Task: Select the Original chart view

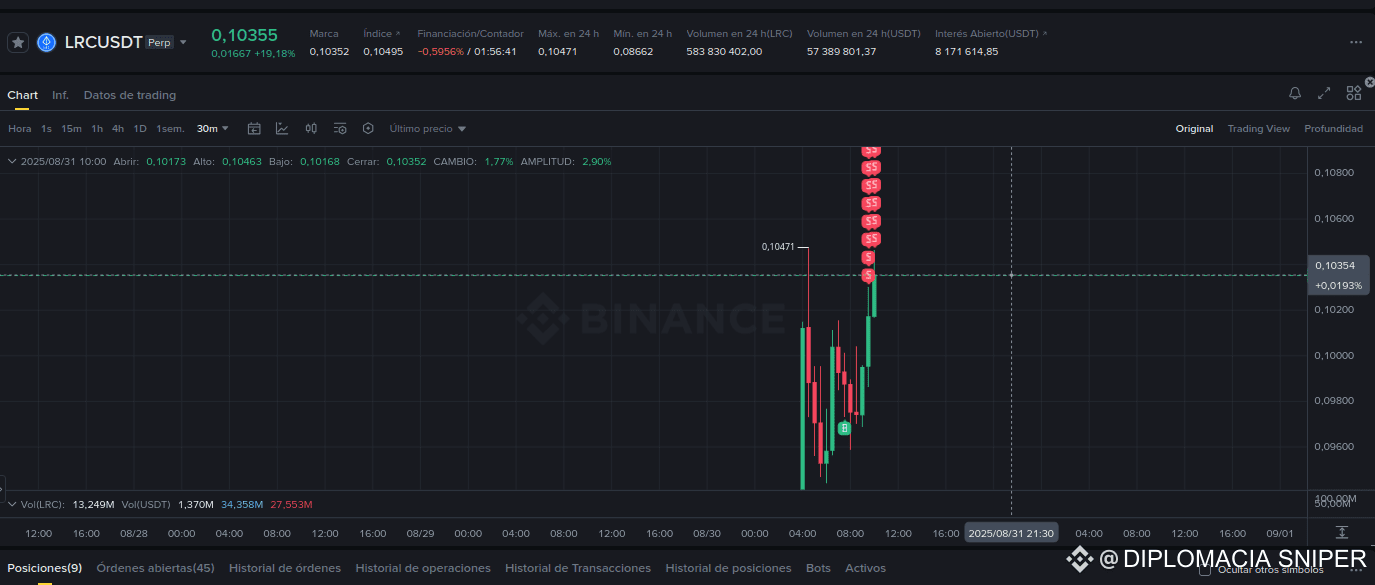Action: pyautogui.click(x=1194, y=128)
